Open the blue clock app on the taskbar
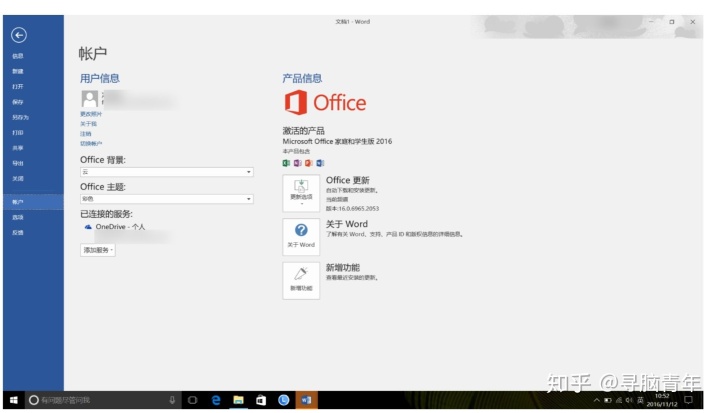This screenshot has height=413, width=720. pyautogui.click(x=284, y=400)
